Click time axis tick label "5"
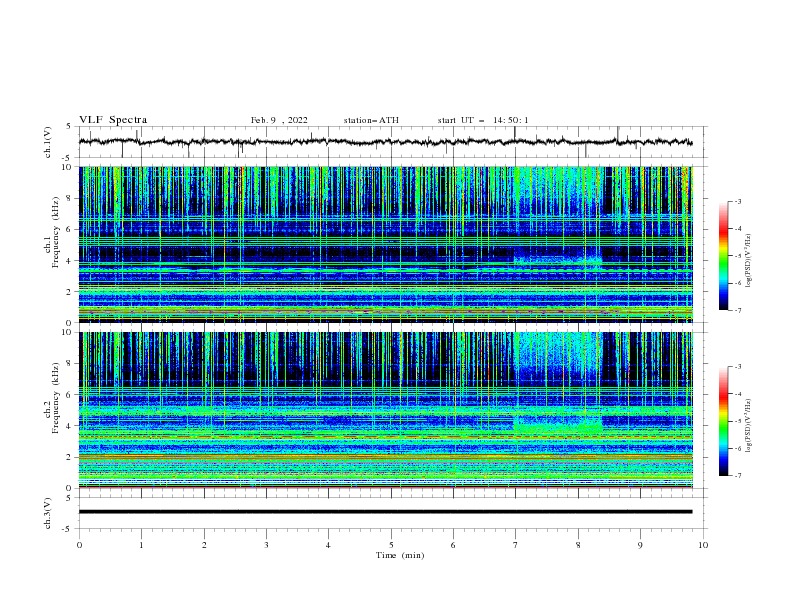This screenshot has height=612, width=792. coord(391,545)
